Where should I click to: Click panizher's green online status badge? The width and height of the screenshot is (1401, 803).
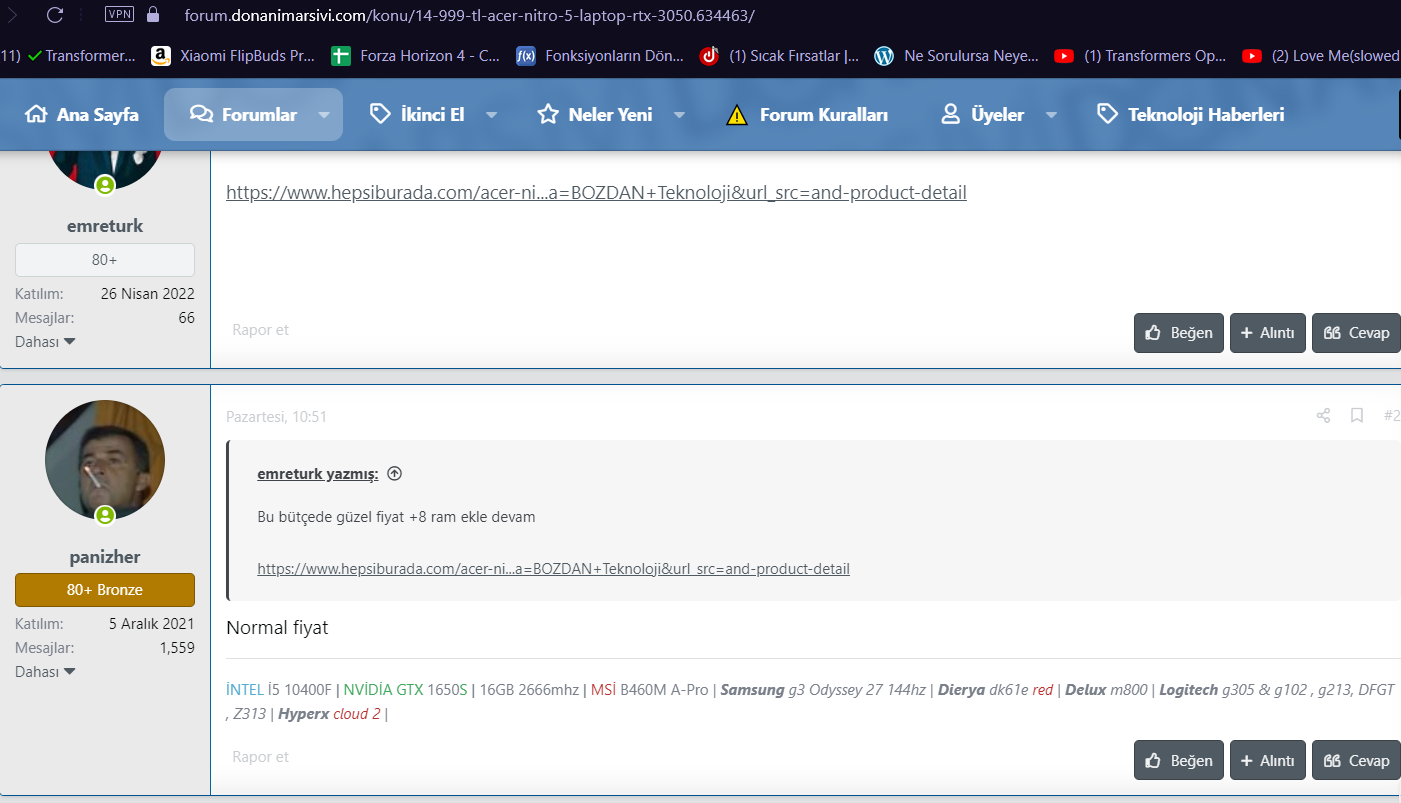105,515
